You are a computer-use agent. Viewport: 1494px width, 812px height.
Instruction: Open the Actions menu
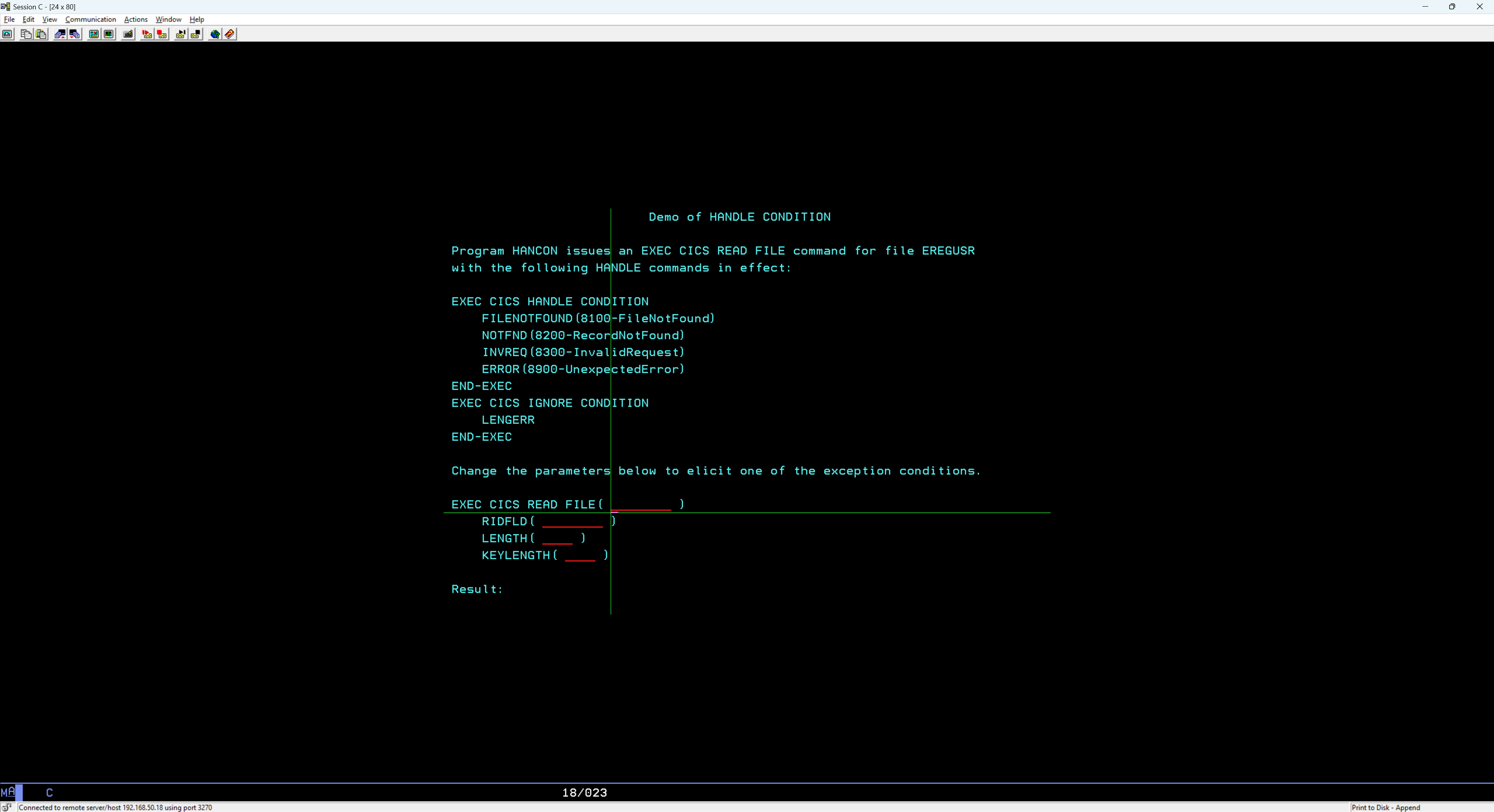tap(136, 19)
